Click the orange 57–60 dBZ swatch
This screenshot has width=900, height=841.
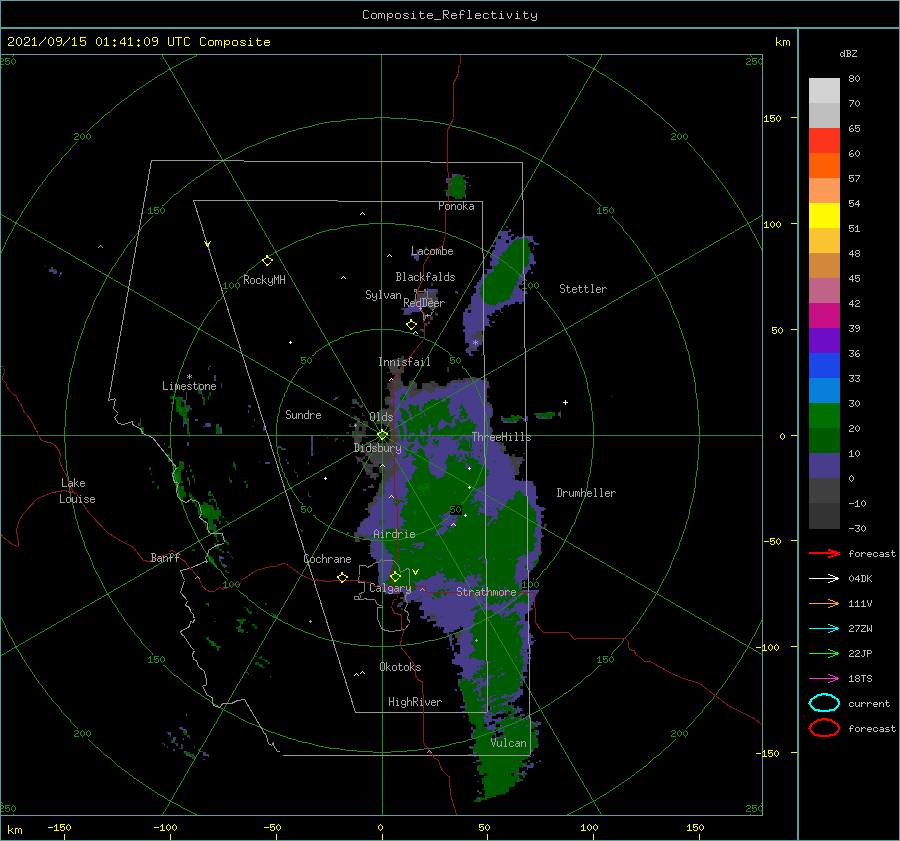click(x=824, y=165)
